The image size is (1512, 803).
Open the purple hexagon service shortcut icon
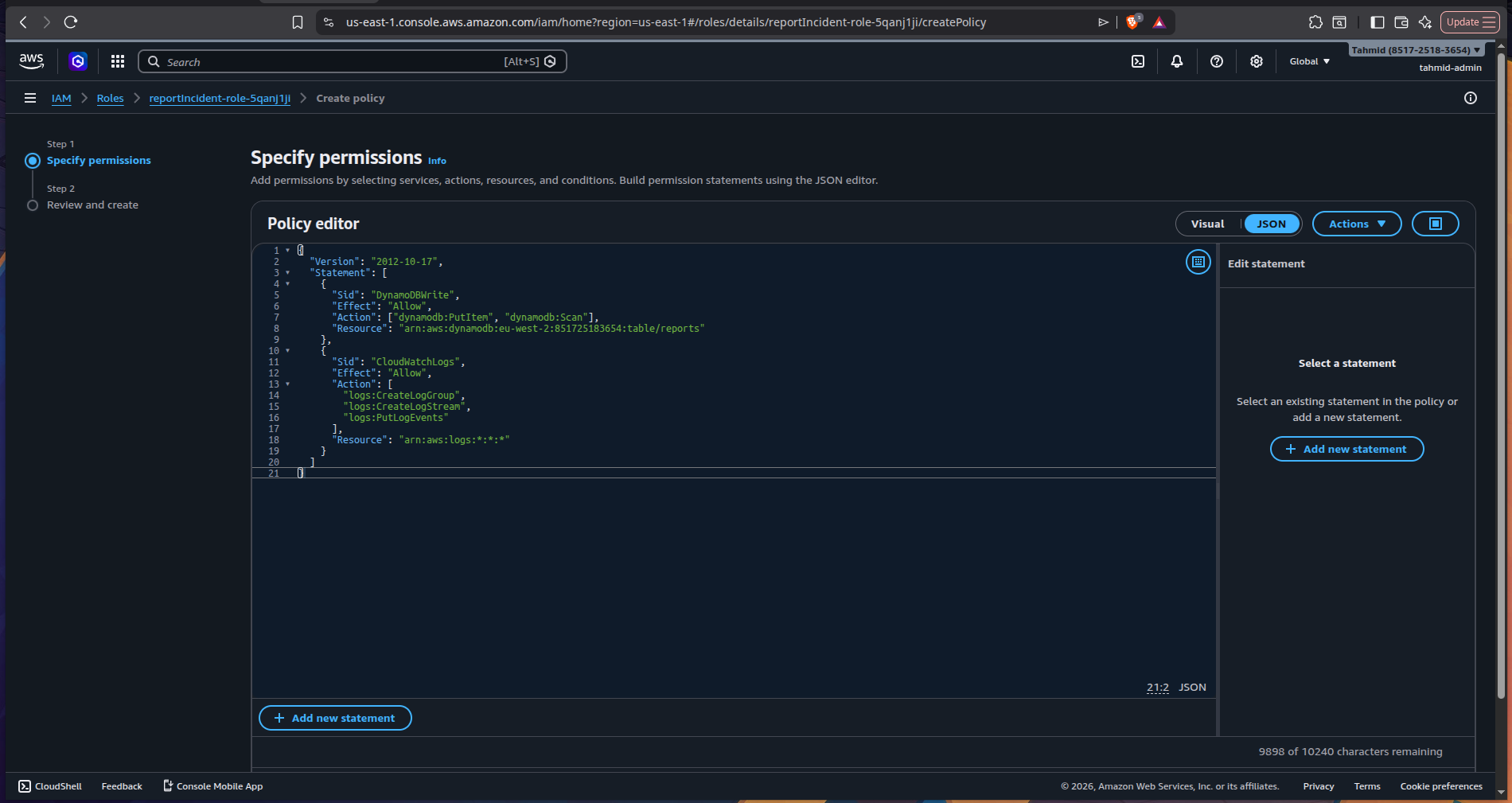pos(78,61)
